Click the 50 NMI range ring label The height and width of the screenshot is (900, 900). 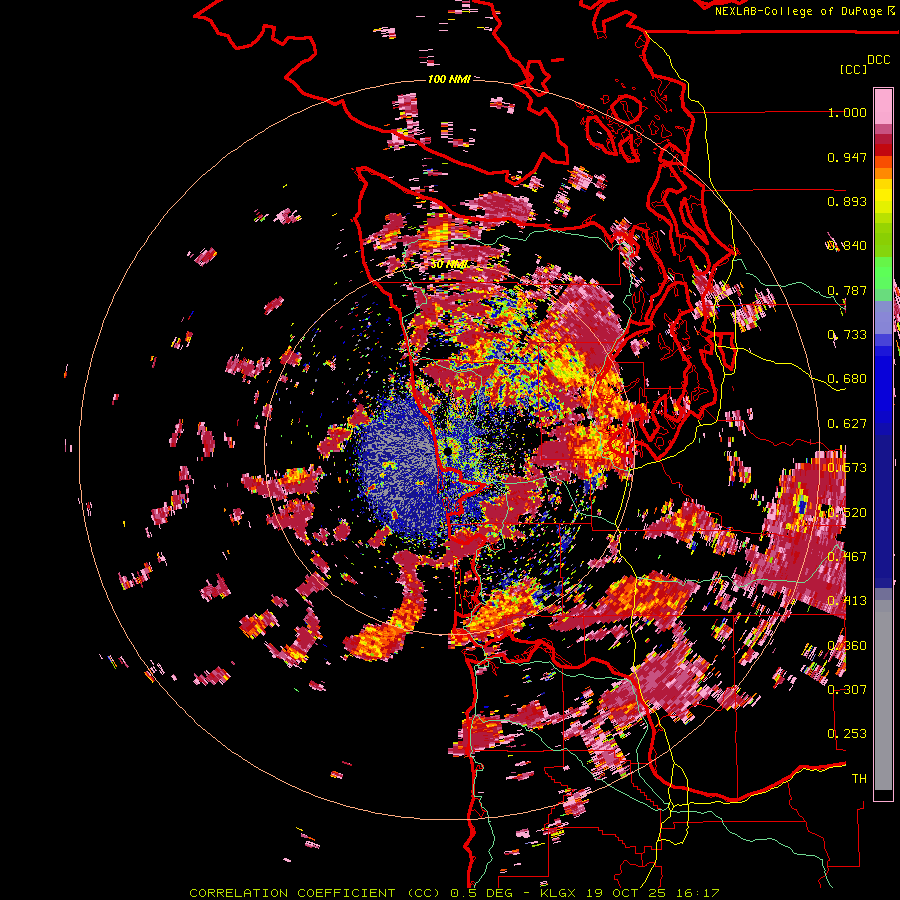coord(449,265)
